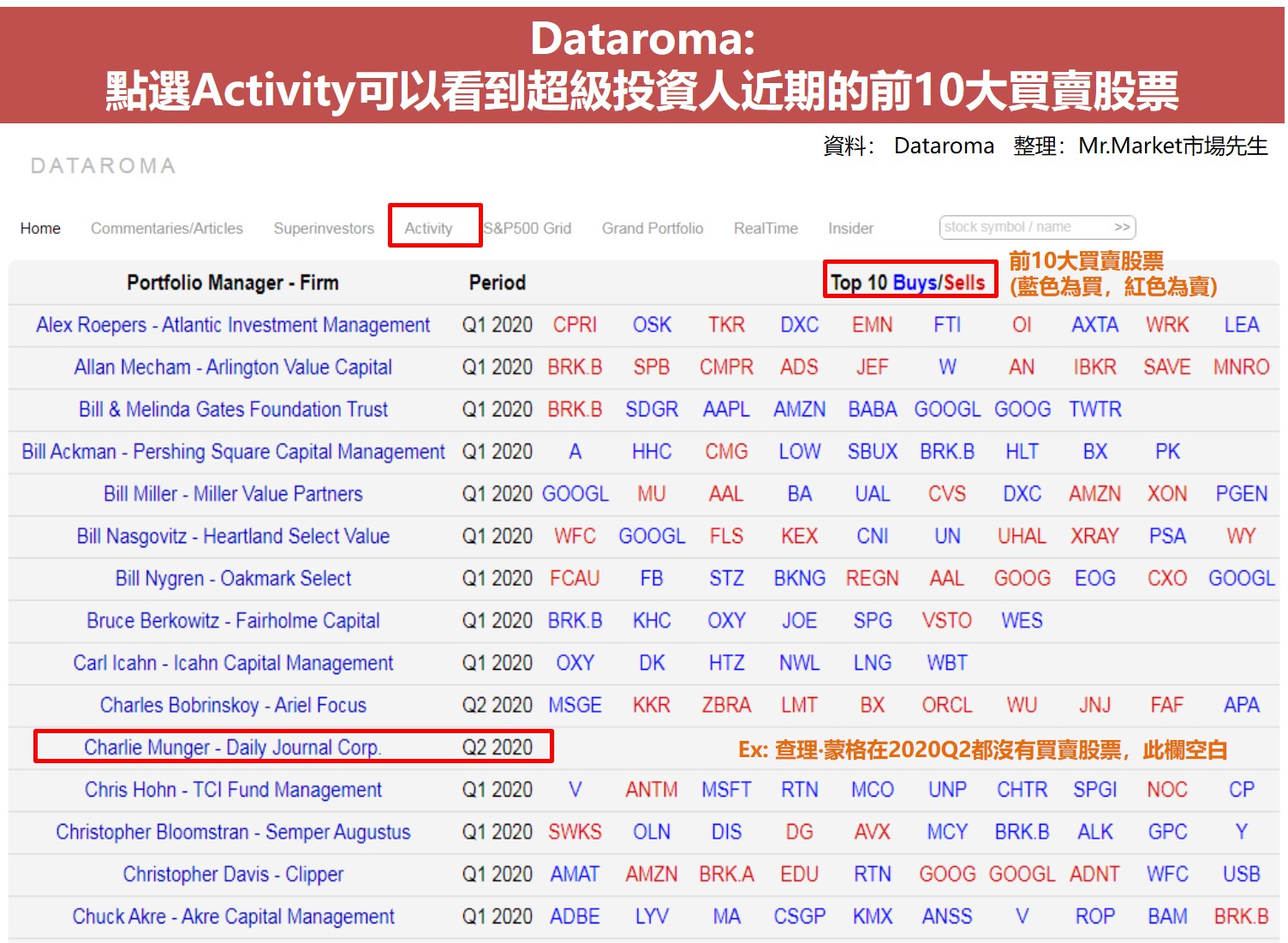Click HHC ticker in Bill Ackman row
Screen dimensions: 1288x943
click(x=652, y=451)
